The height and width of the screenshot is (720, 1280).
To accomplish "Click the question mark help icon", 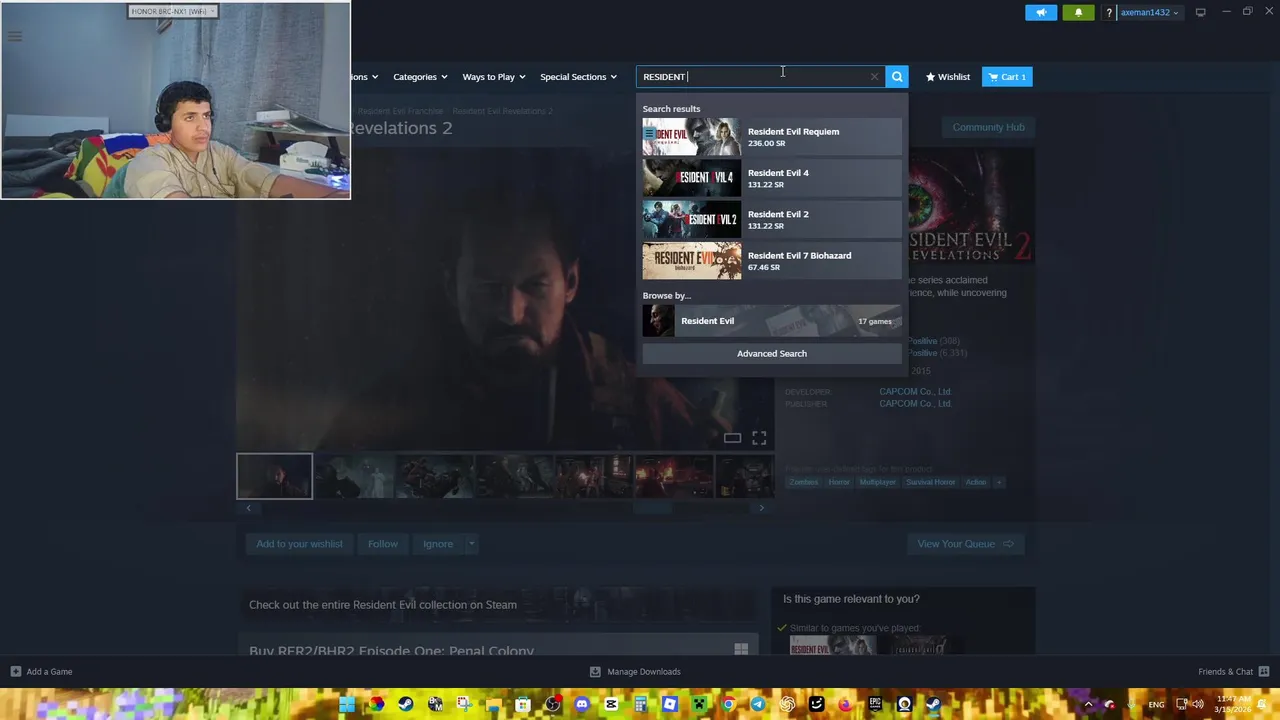I will [1108, 13].
